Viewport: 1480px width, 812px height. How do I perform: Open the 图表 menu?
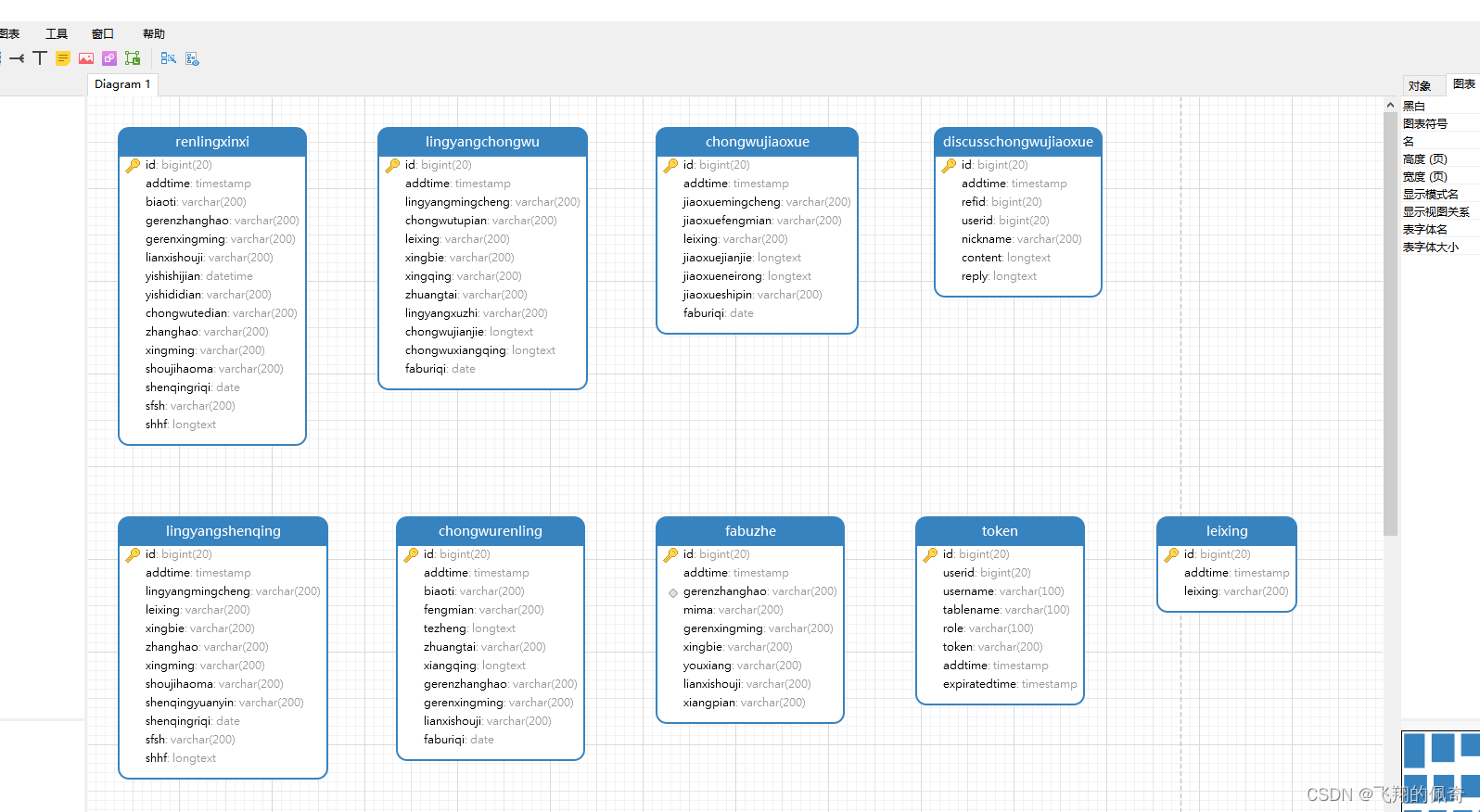(9, 33)
